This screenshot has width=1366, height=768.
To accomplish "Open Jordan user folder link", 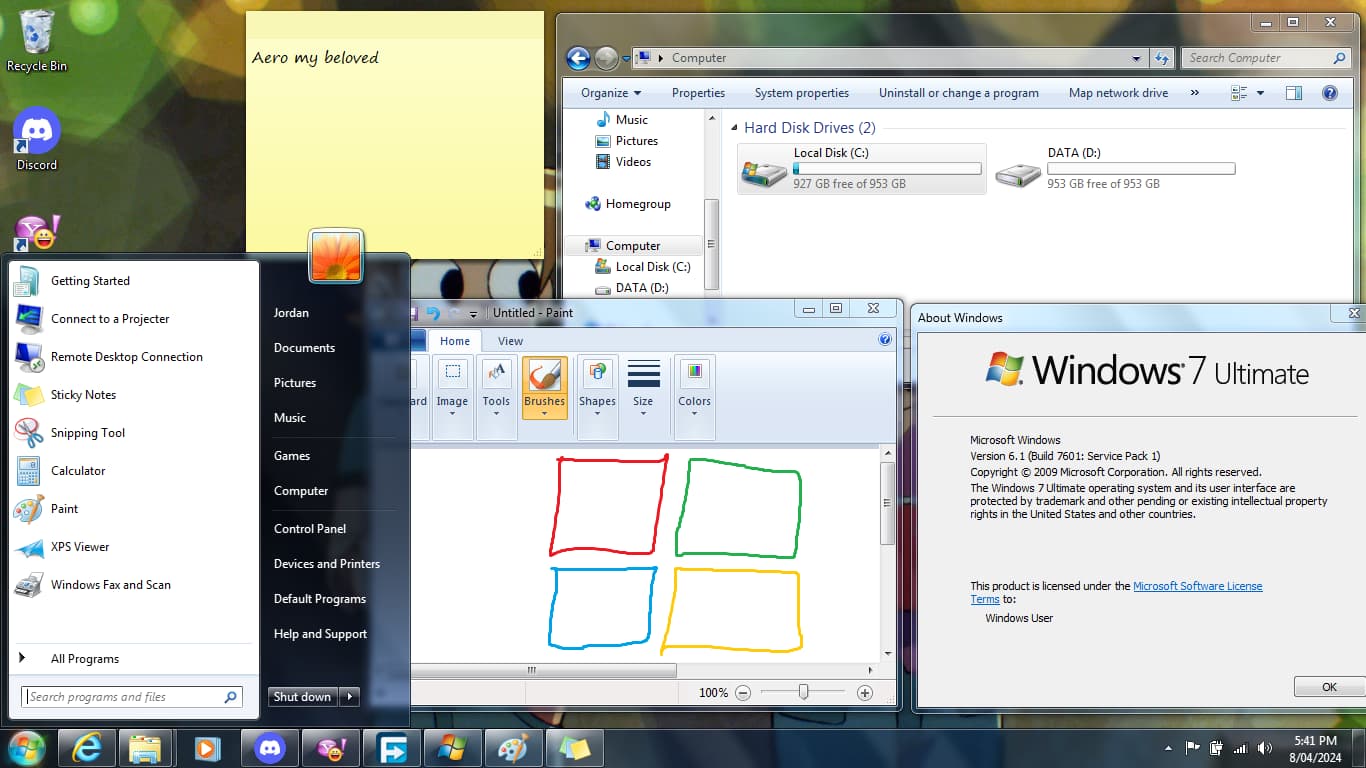I will 291,313.
